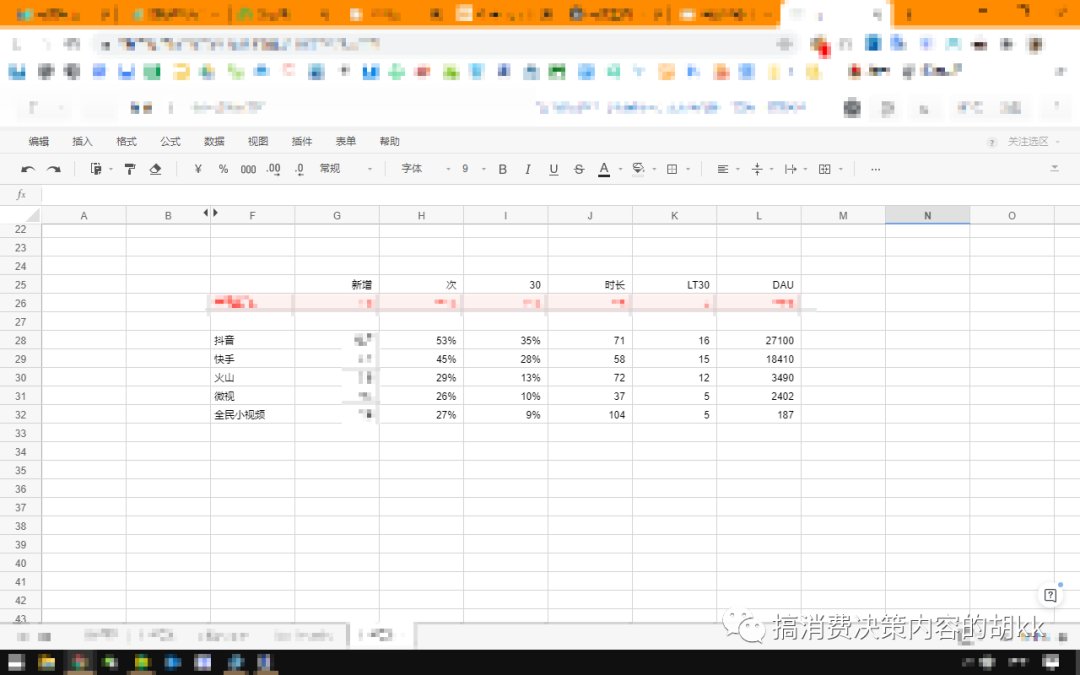Open the font size dropdown
The image size is (1080, 675).
(470, 169)
